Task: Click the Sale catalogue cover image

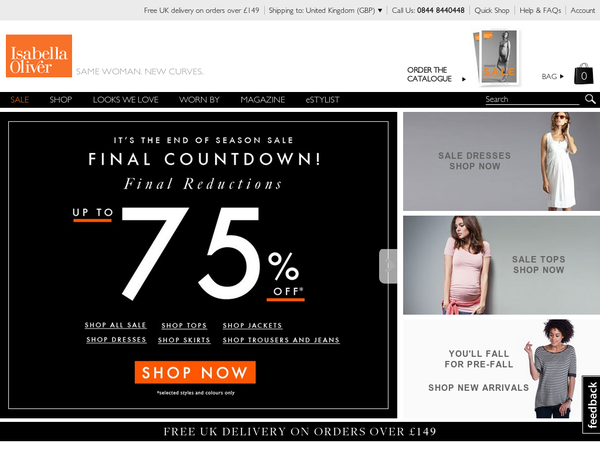Action: [x=497, y=57]
